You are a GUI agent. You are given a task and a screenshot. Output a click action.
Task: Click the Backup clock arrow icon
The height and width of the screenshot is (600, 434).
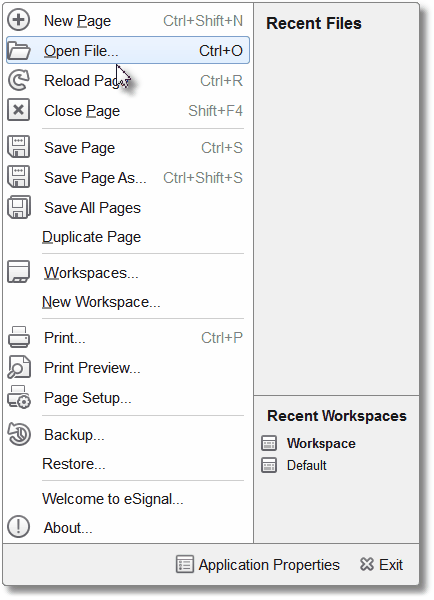point(18,435)
